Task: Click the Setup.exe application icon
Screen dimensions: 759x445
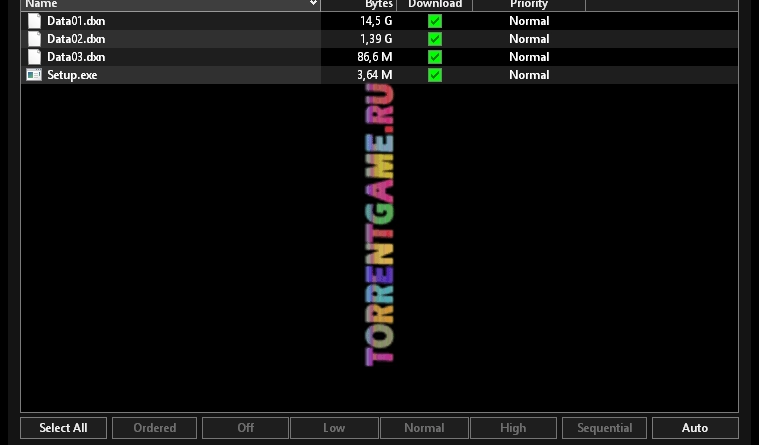Action: point(34,75)
